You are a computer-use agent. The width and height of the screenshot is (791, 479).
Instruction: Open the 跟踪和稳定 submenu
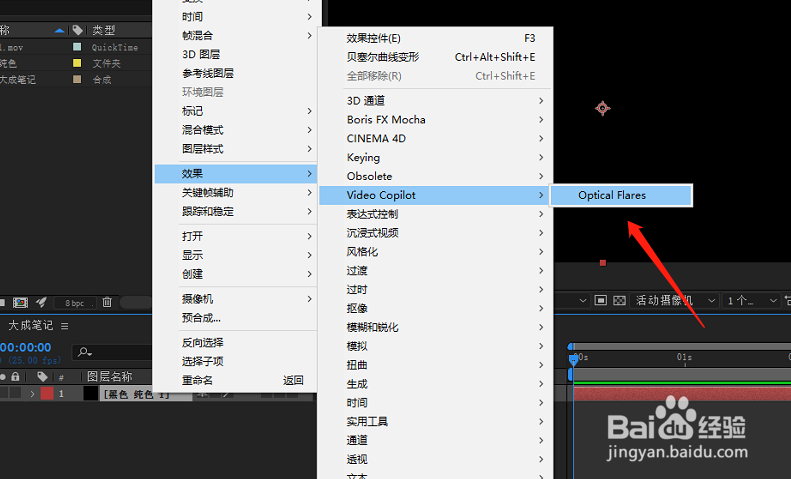[x=236, y=211]
